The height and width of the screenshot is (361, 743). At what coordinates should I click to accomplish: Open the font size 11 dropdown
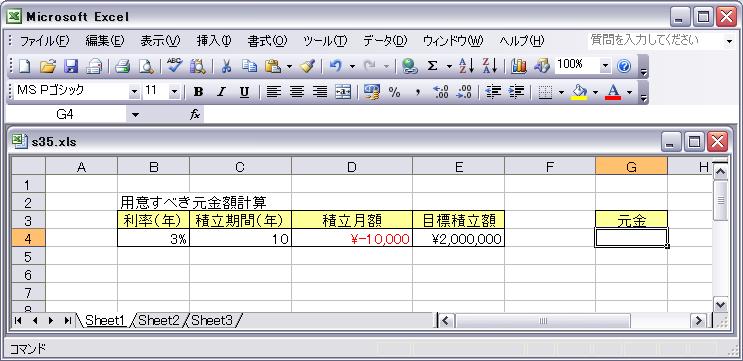174,92
